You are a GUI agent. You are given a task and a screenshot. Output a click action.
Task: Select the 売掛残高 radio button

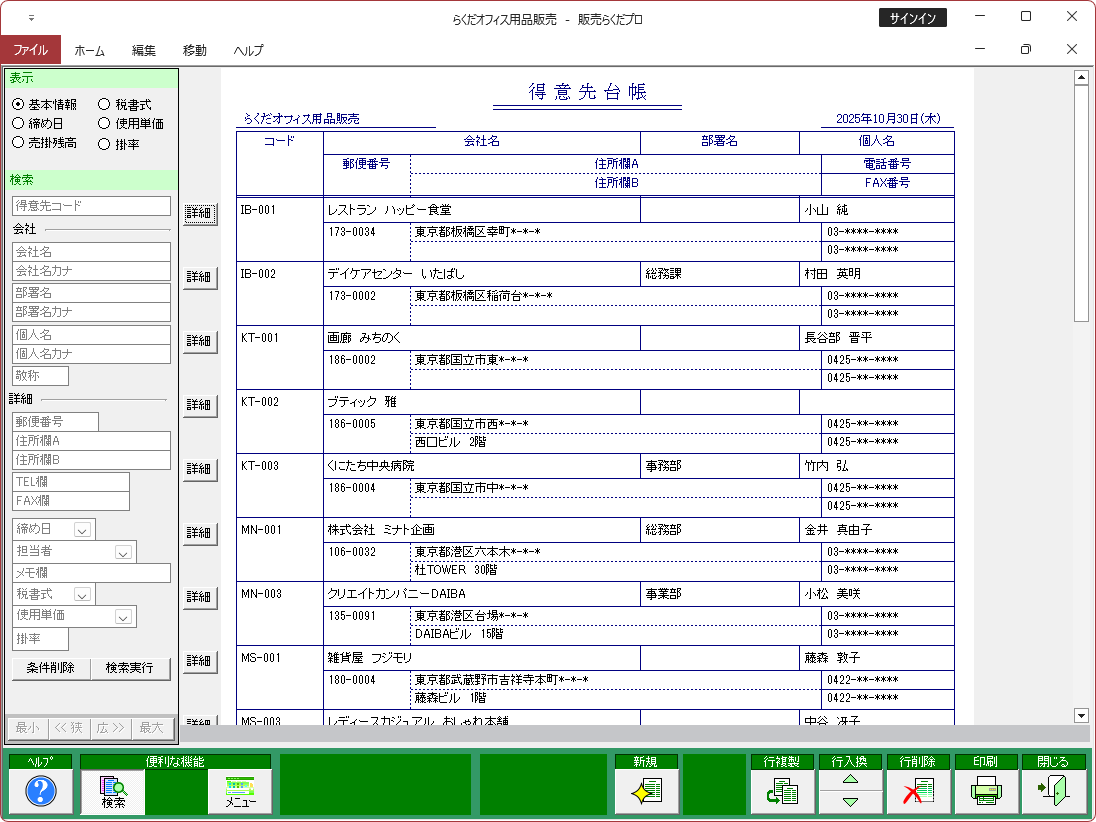point(18,143)
